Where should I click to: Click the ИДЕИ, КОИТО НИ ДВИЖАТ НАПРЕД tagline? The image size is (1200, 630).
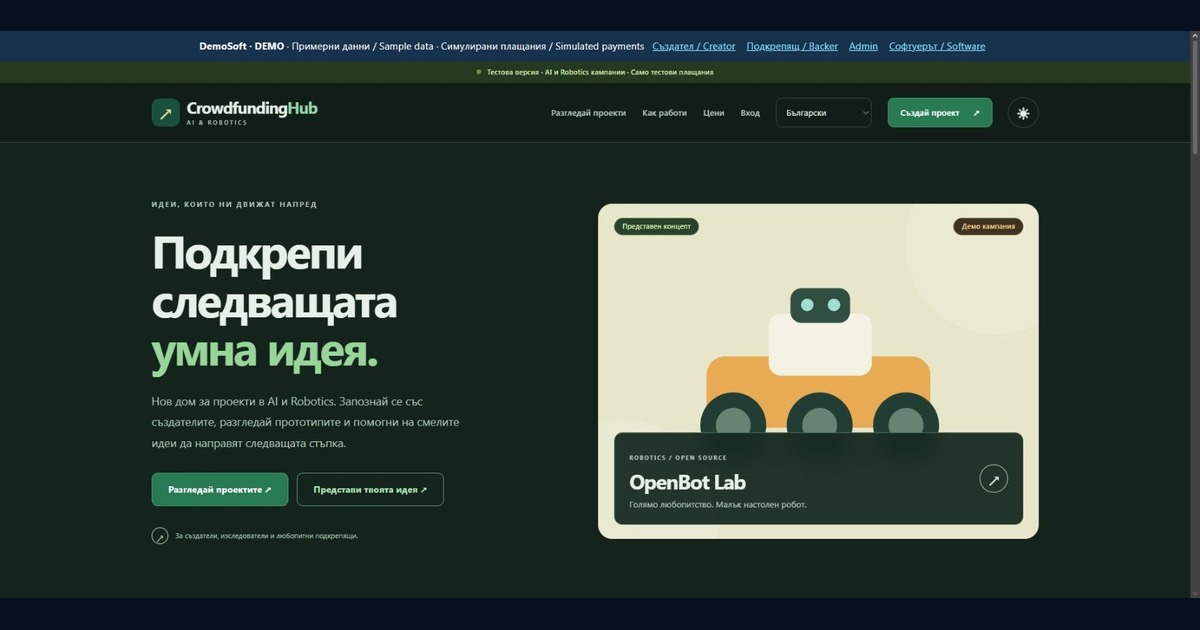[234, 204]
